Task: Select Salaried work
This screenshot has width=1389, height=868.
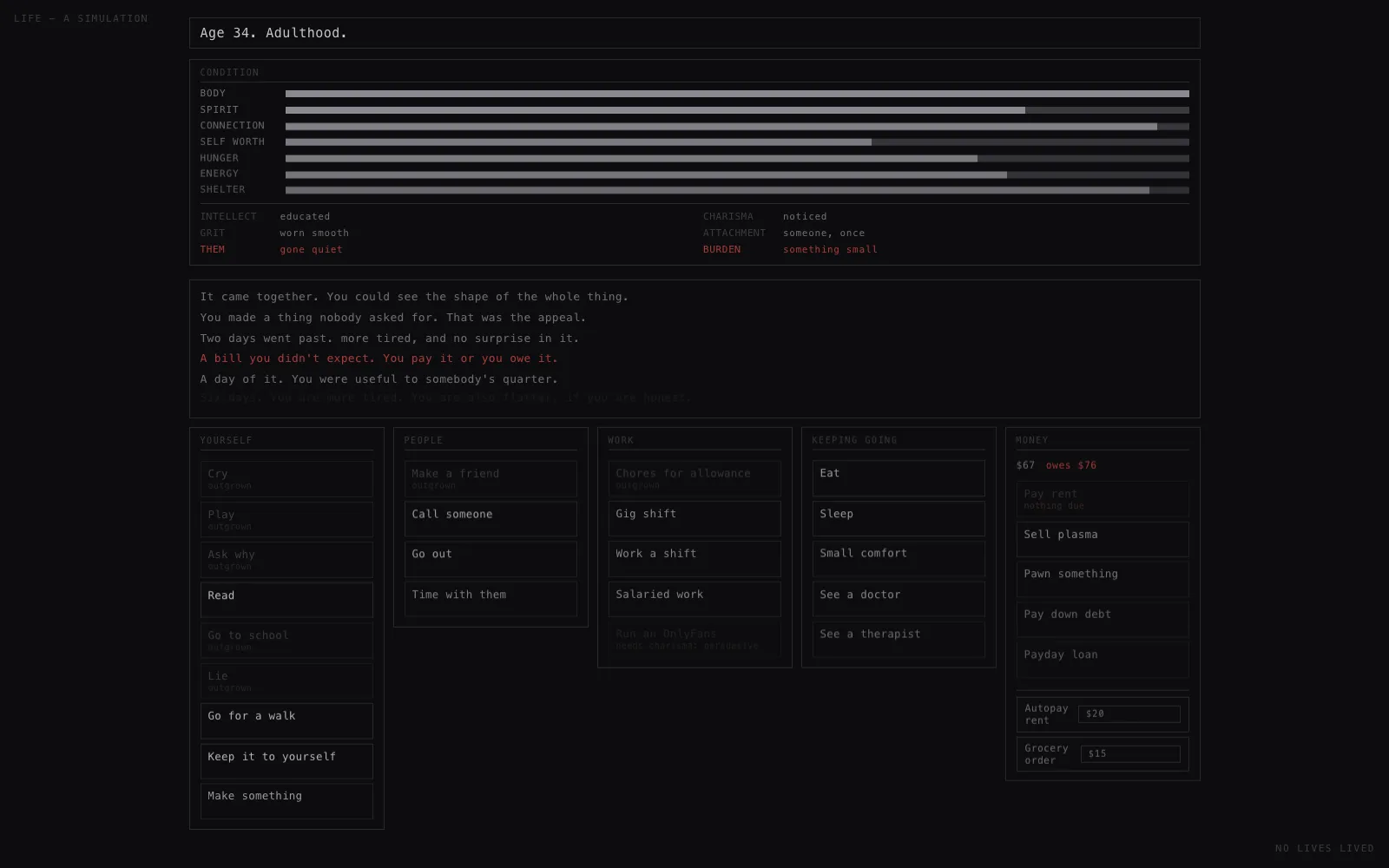Action: click(x=694, y=599)
